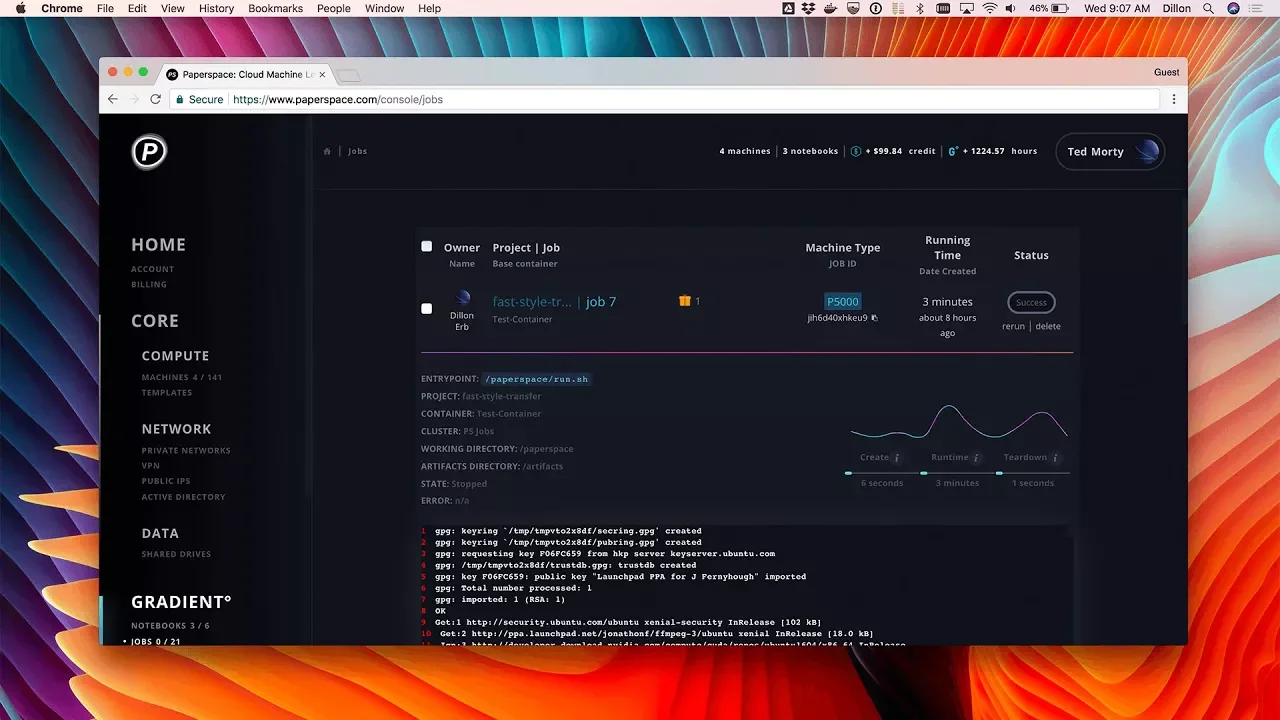Click the info icon next to Runtime
1280x720 pixels.
click(x=977, y=458)
